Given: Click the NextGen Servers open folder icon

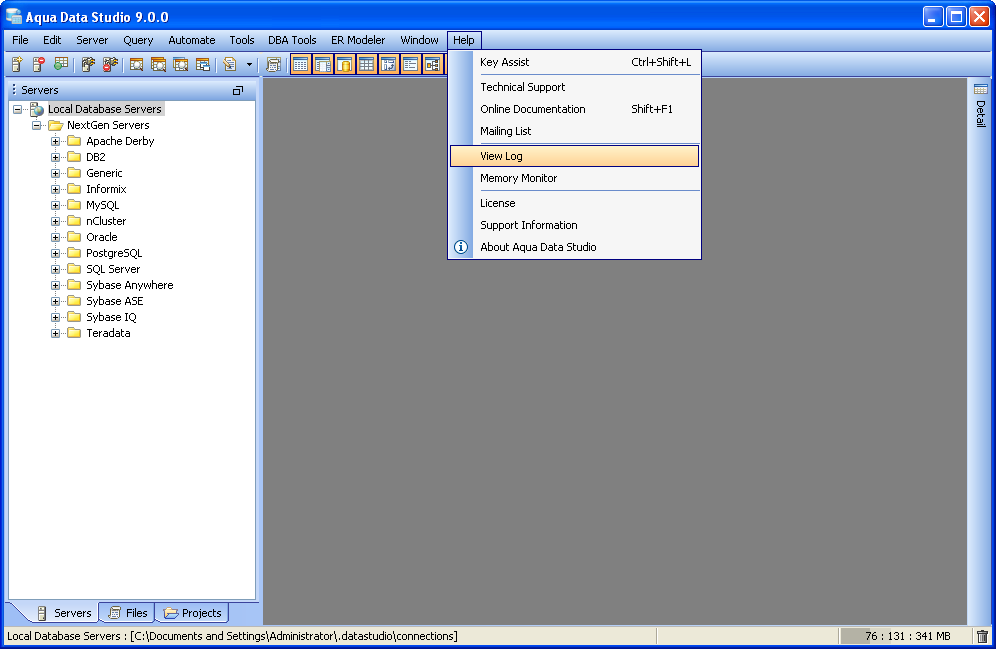Looking at the screenshot, I should coord(56,125).
